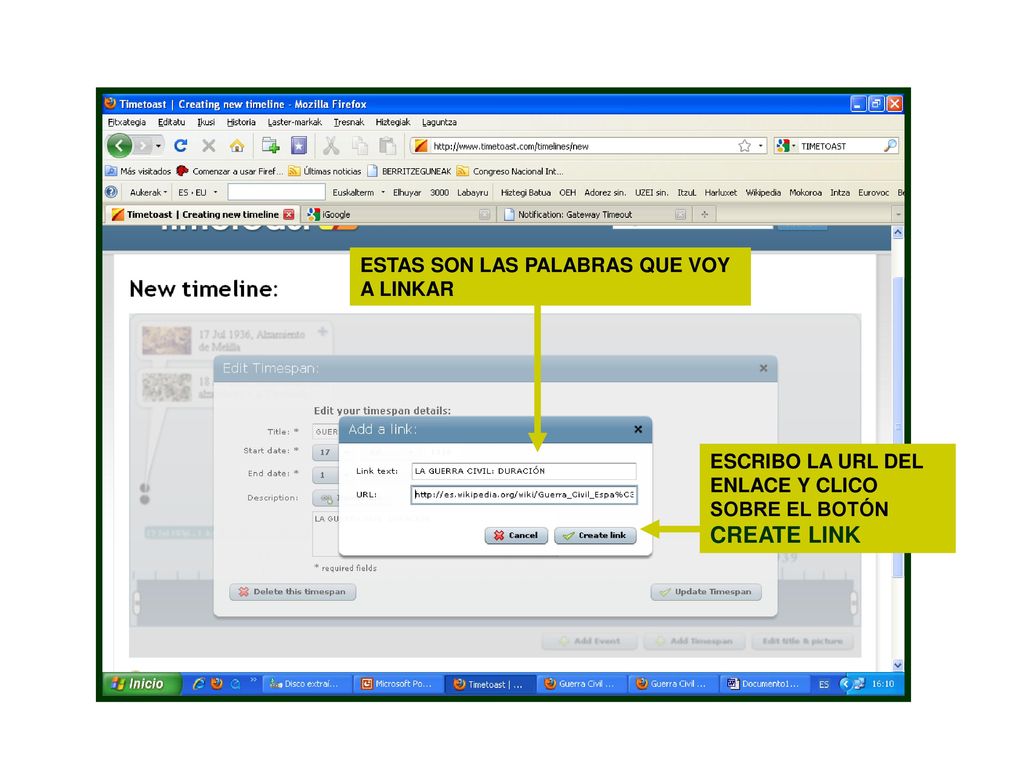Open the BERRITZEGUNEAK bookmark

click(x=409, y=171)
